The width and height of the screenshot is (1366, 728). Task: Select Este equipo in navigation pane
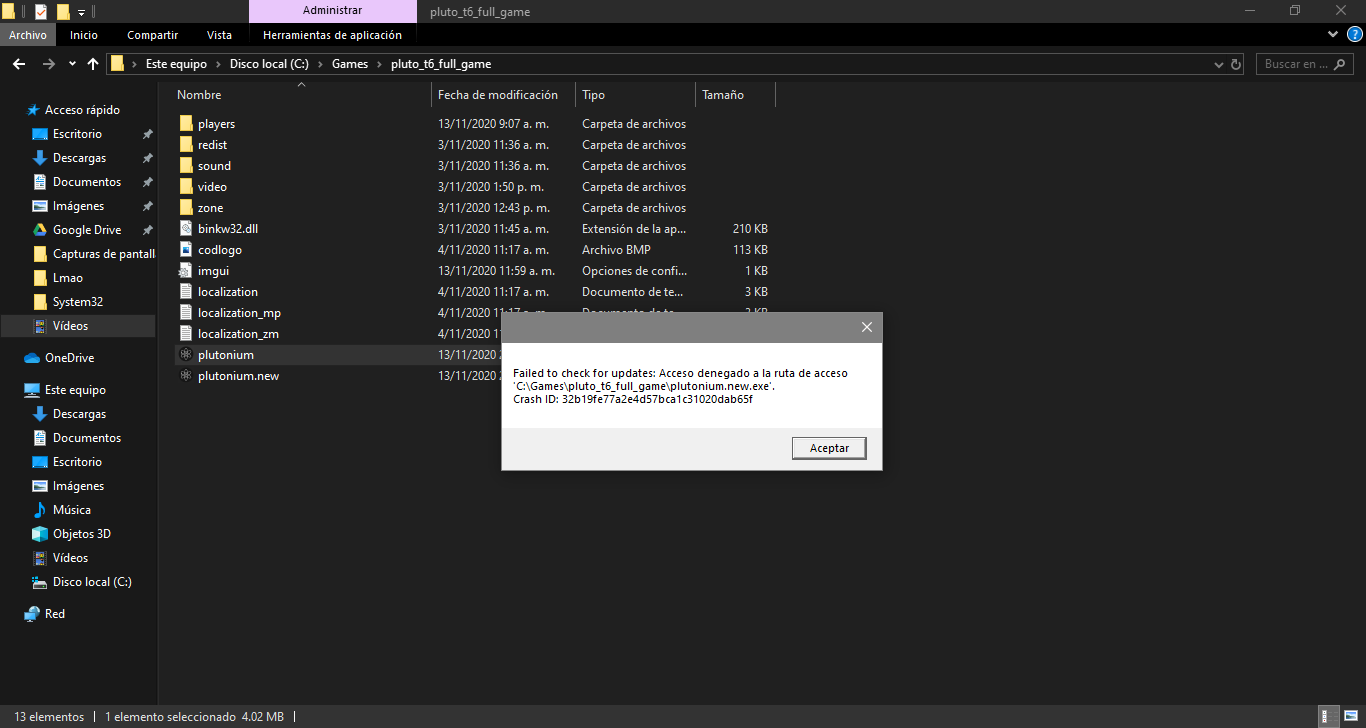(75, 390)
